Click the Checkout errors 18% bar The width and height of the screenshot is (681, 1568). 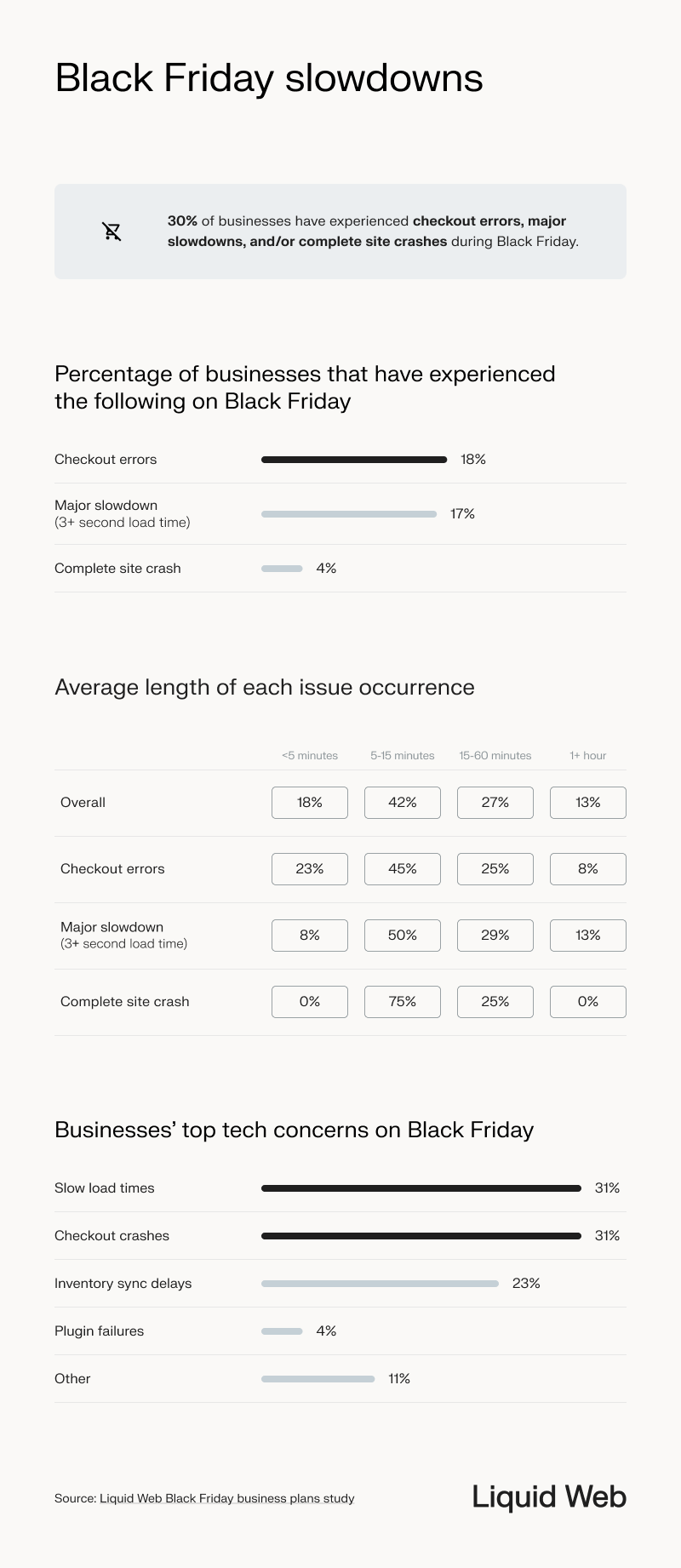(353, 460)
